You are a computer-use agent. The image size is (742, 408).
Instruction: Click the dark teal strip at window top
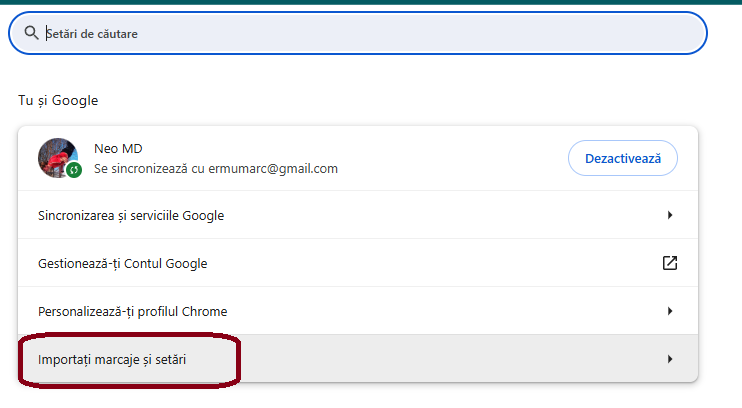click(370, 2)
